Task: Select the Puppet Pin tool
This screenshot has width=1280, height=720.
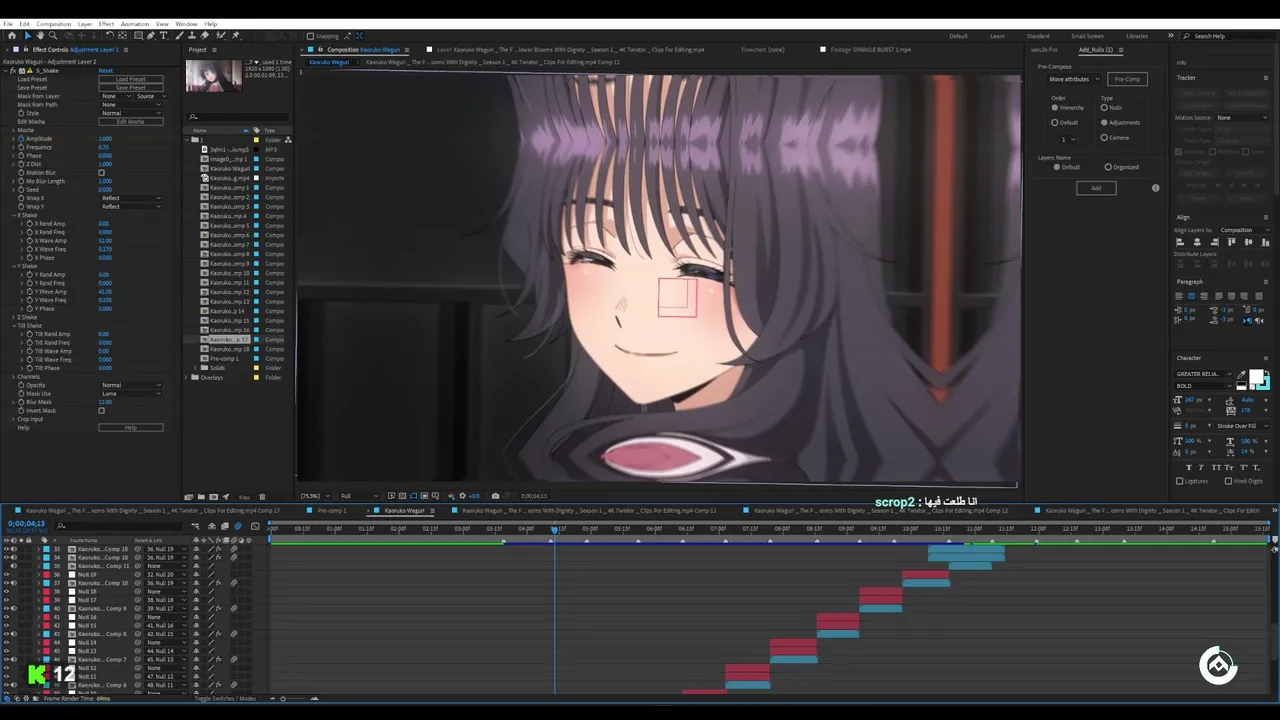Action: point(235,36)
